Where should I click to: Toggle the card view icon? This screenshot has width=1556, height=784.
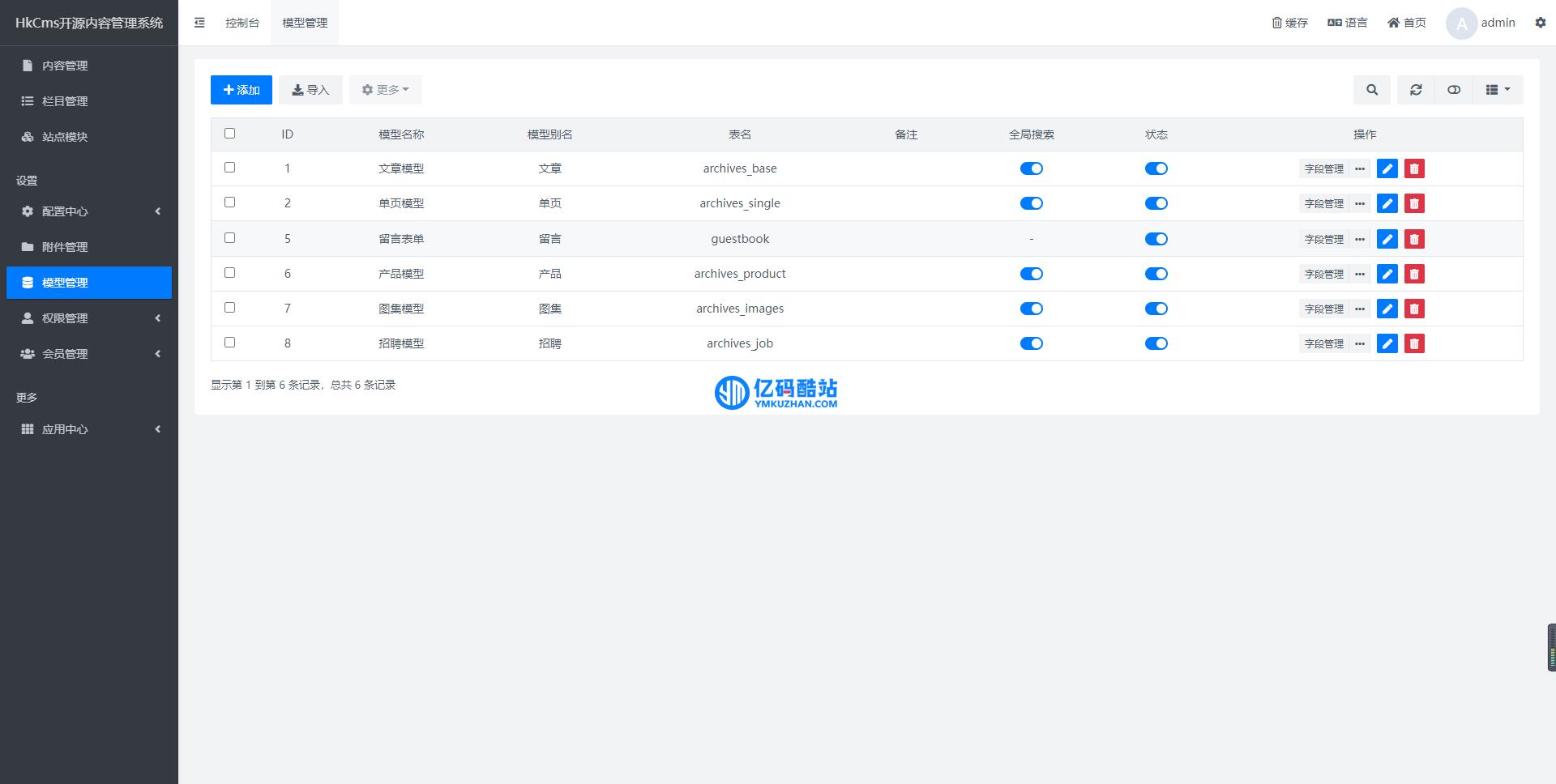[x=1454, y=90]
